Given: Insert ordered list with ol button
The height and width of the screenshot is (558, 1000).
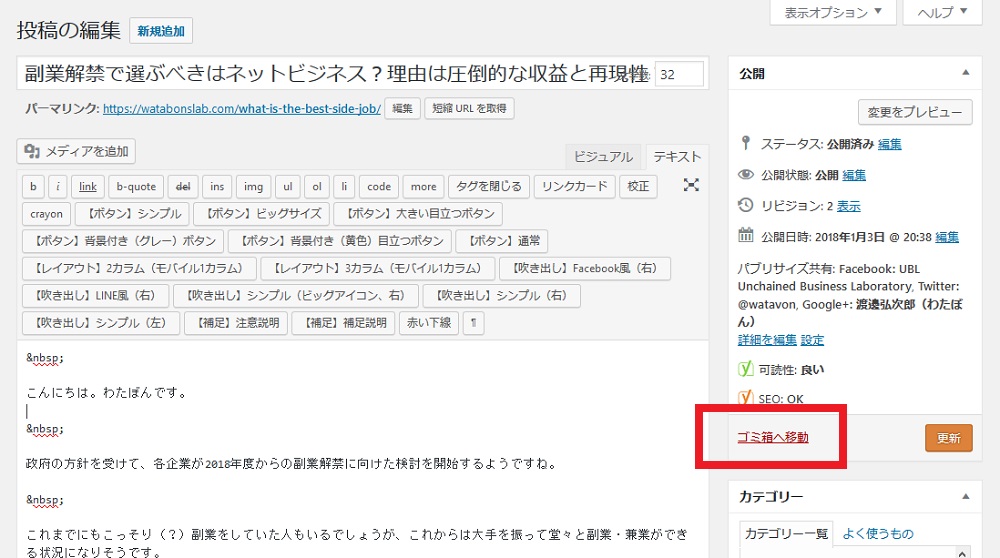Looking at the screenshot, I should [317, 186].
